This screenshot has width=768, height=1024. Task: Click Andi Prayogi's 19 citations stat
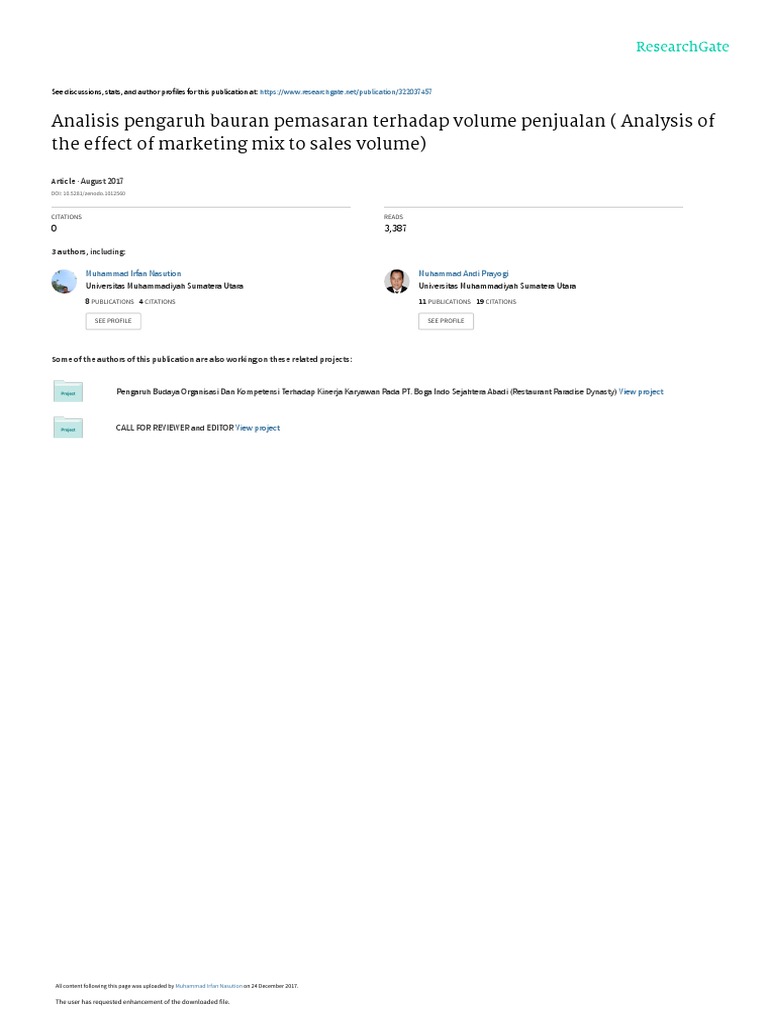[x=496, y=301]
